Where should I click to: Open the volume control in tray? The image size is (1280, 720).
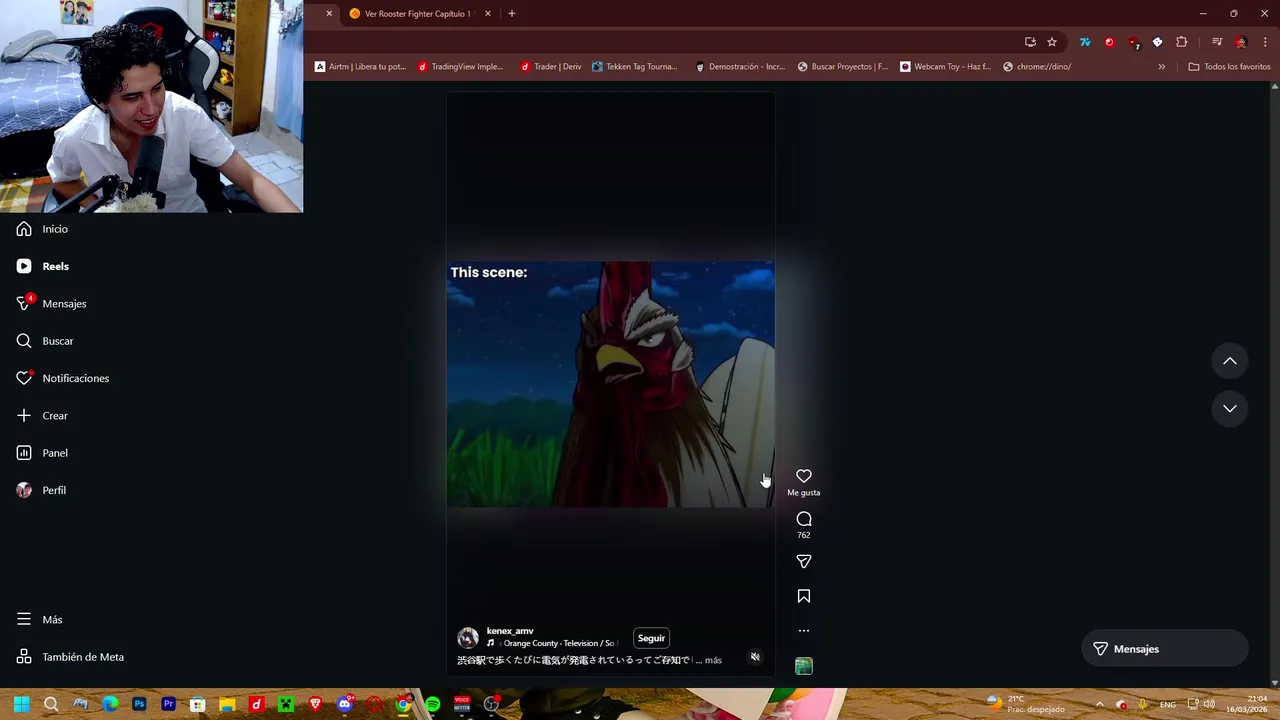point(1210,704)
